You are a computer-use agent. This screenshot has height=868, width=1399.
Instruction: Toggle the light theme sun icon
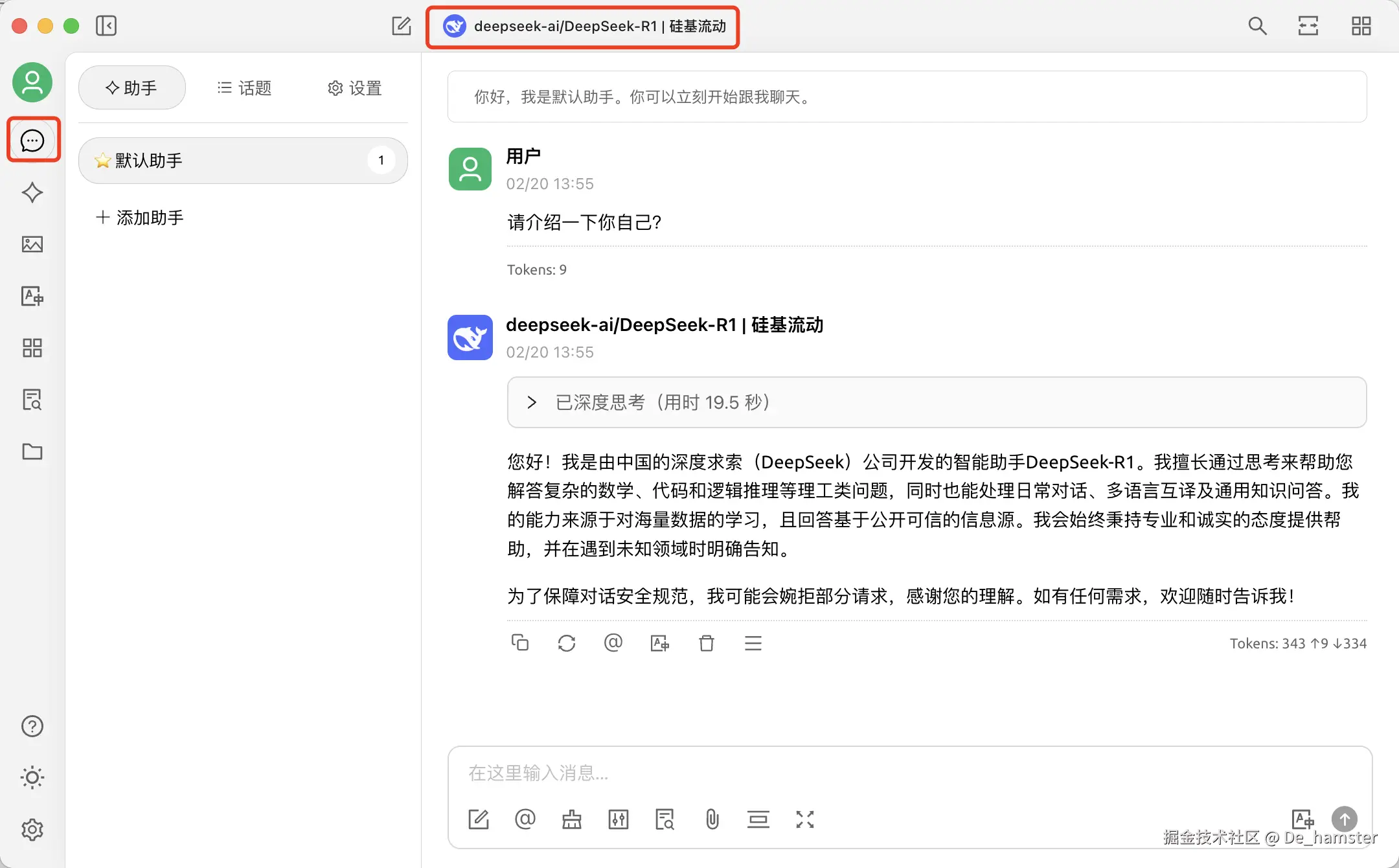pos(32,777)
